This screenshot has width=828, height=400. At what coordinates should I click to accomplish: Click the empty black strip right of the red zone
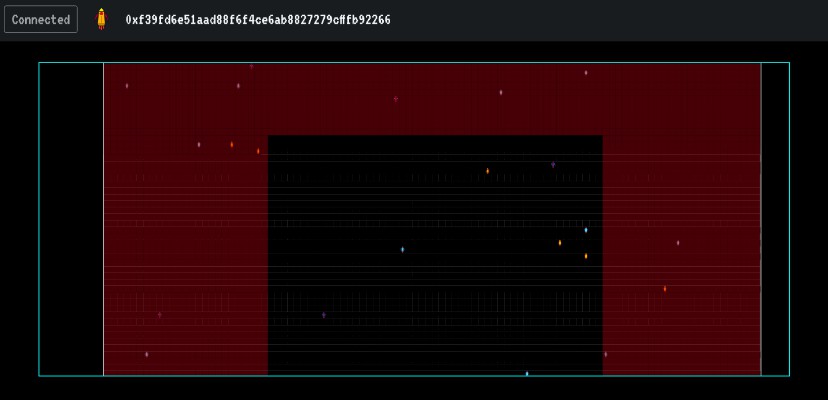(775, 220)
